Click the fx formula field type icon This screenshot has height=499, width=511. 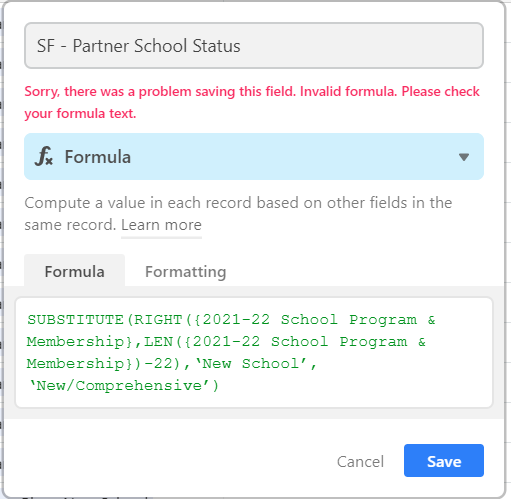click(x=44, y=156)
